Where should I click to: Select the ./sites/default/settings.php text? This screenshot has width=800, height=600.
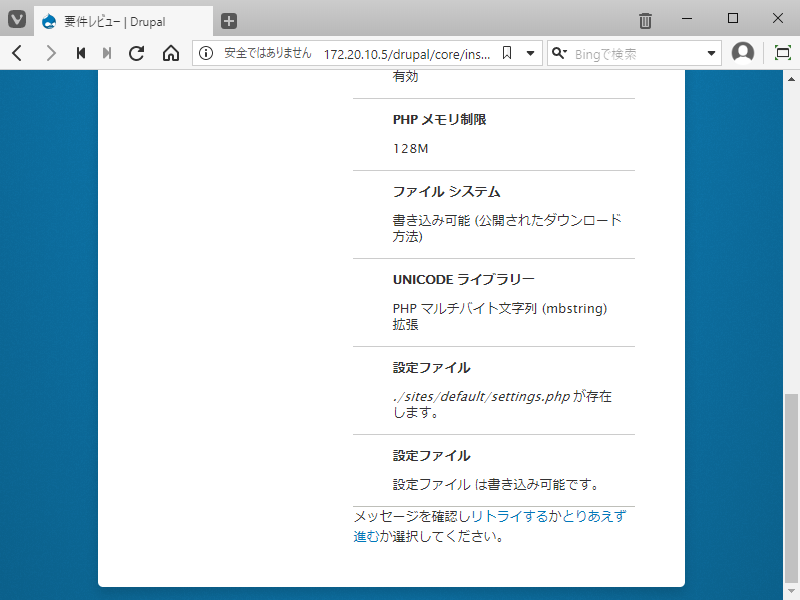point(481,396)
